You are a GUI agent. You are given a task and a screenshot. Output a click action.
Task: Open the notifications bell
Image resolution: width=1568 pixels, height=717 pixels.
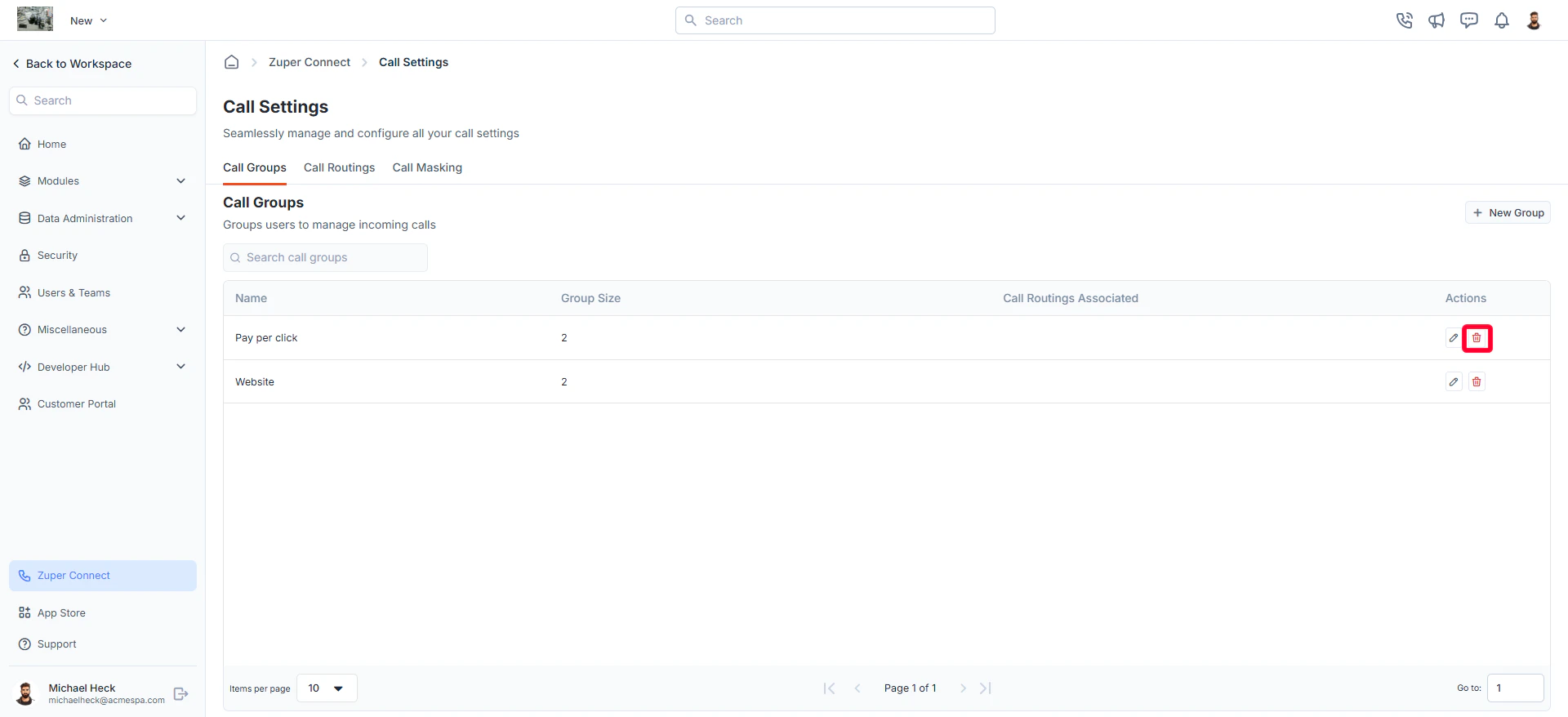click(x=1502, y=20)
